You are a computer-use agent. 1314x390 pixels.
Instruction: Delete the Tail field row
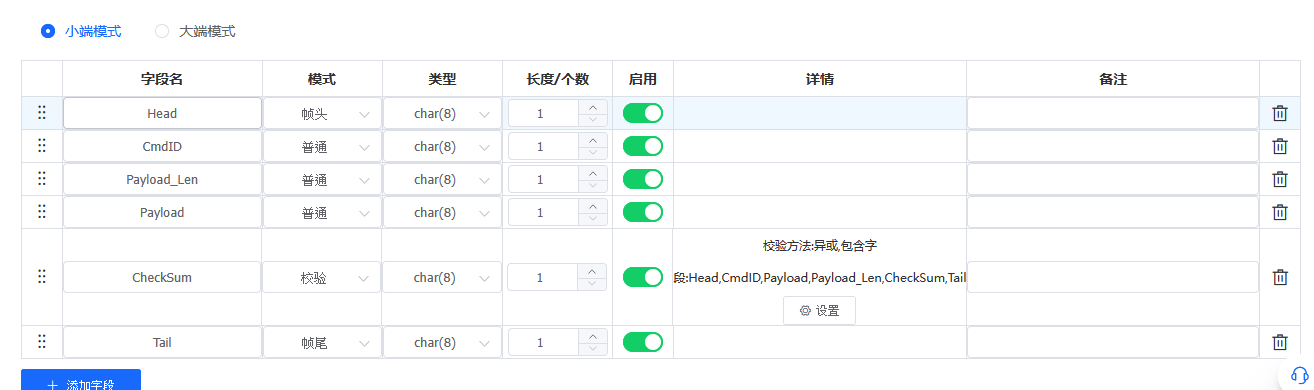point(1279,342)
